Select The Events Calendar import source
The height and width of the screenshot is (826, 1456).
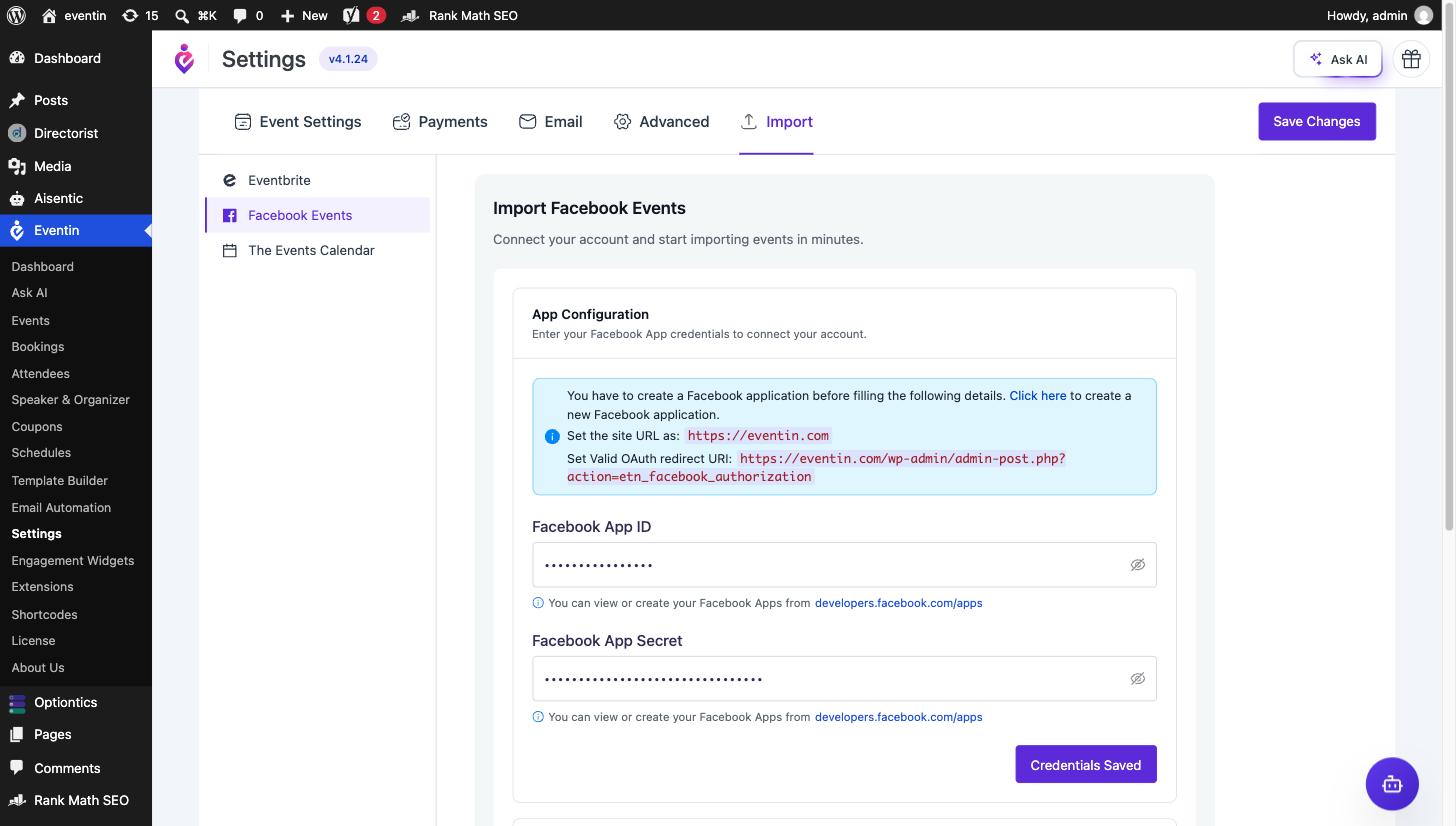(318, 250)
